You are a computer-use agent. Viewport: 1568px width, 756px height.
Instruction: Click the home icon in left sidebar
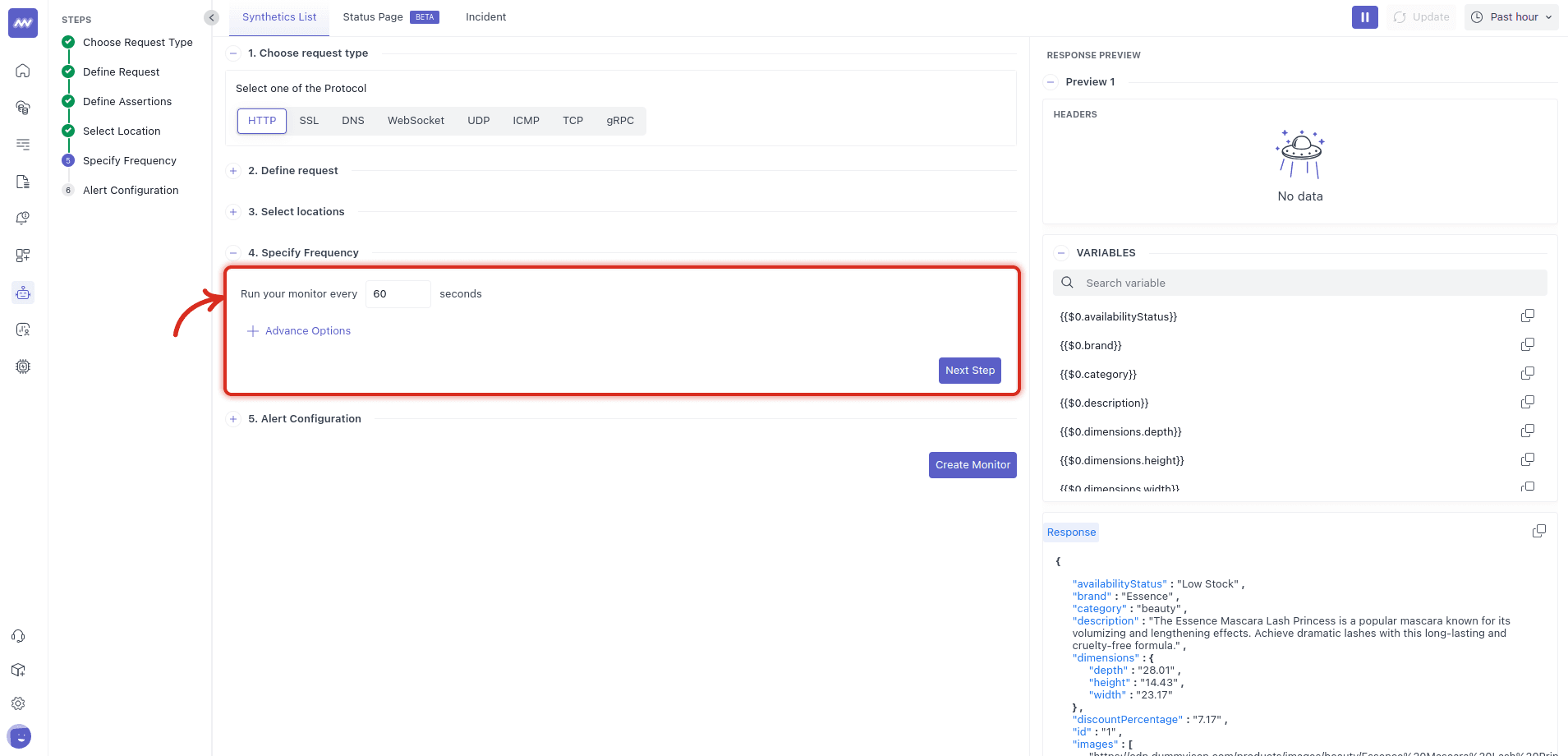tap(23, 71)
